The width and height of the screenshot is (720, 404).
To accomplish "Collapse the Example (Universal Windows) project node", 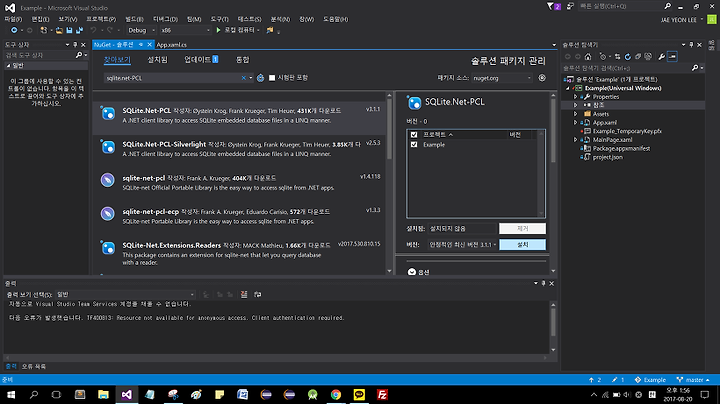I will tap(568, 88).
